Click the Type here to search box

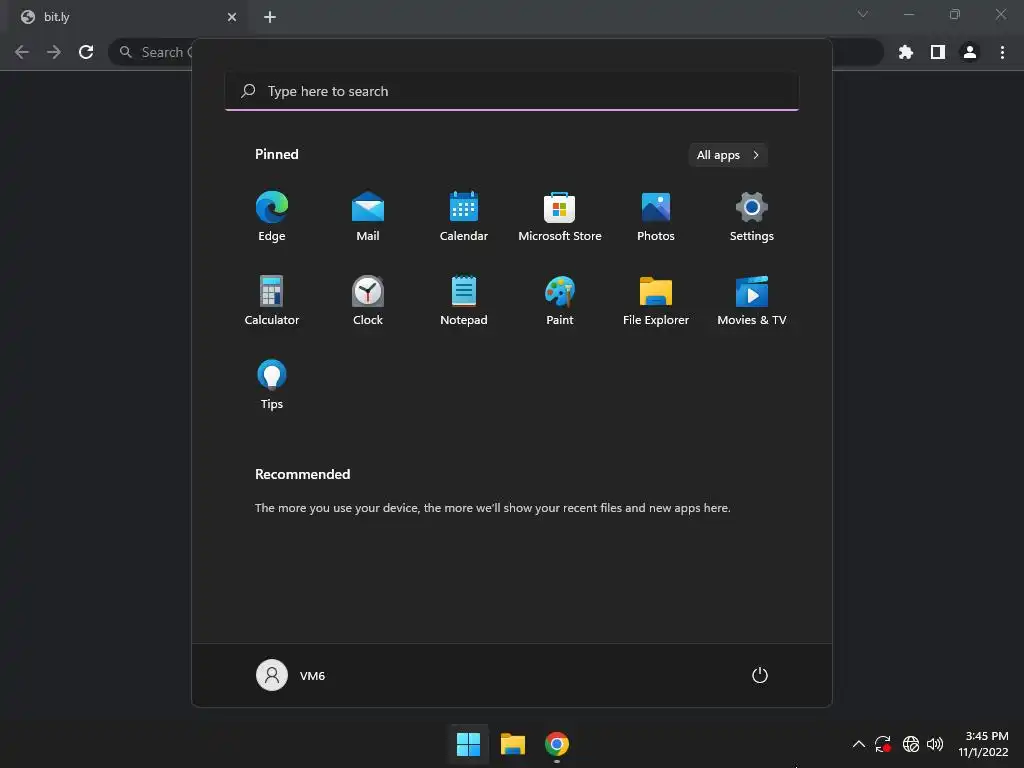coord(511,91)
